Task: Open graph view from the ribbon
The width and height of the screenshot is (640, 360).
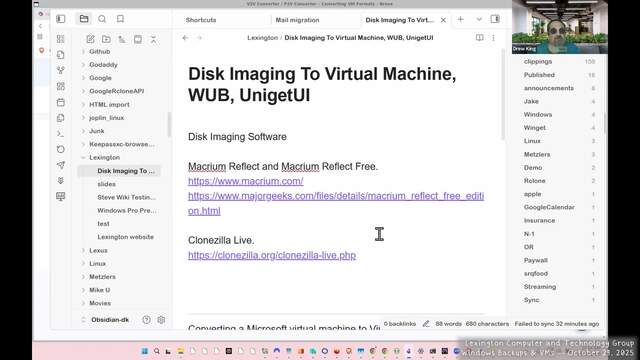Action: coord(61,70)
